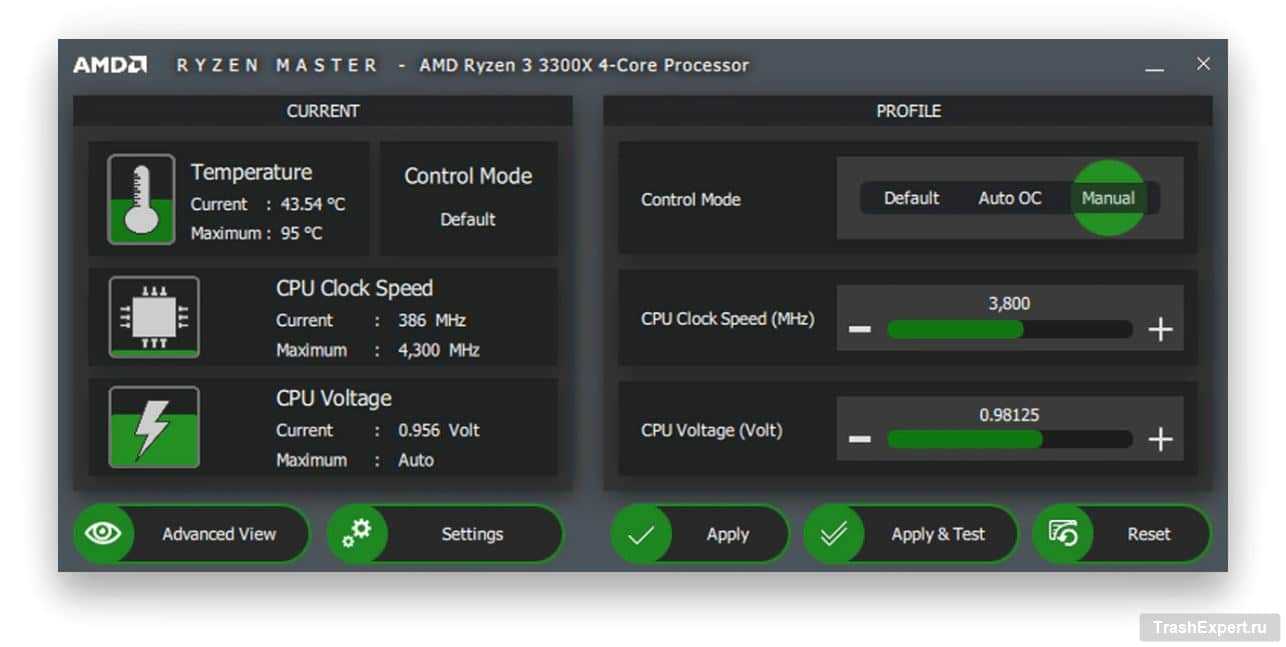Minimize the Ryzen Master window
Screen dimensions: 1286x647
(1155, 67)
